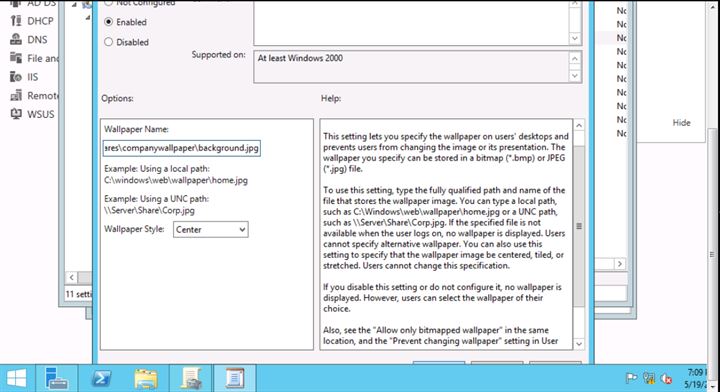Click the Action Center flag tray icon

pos(631,378)
